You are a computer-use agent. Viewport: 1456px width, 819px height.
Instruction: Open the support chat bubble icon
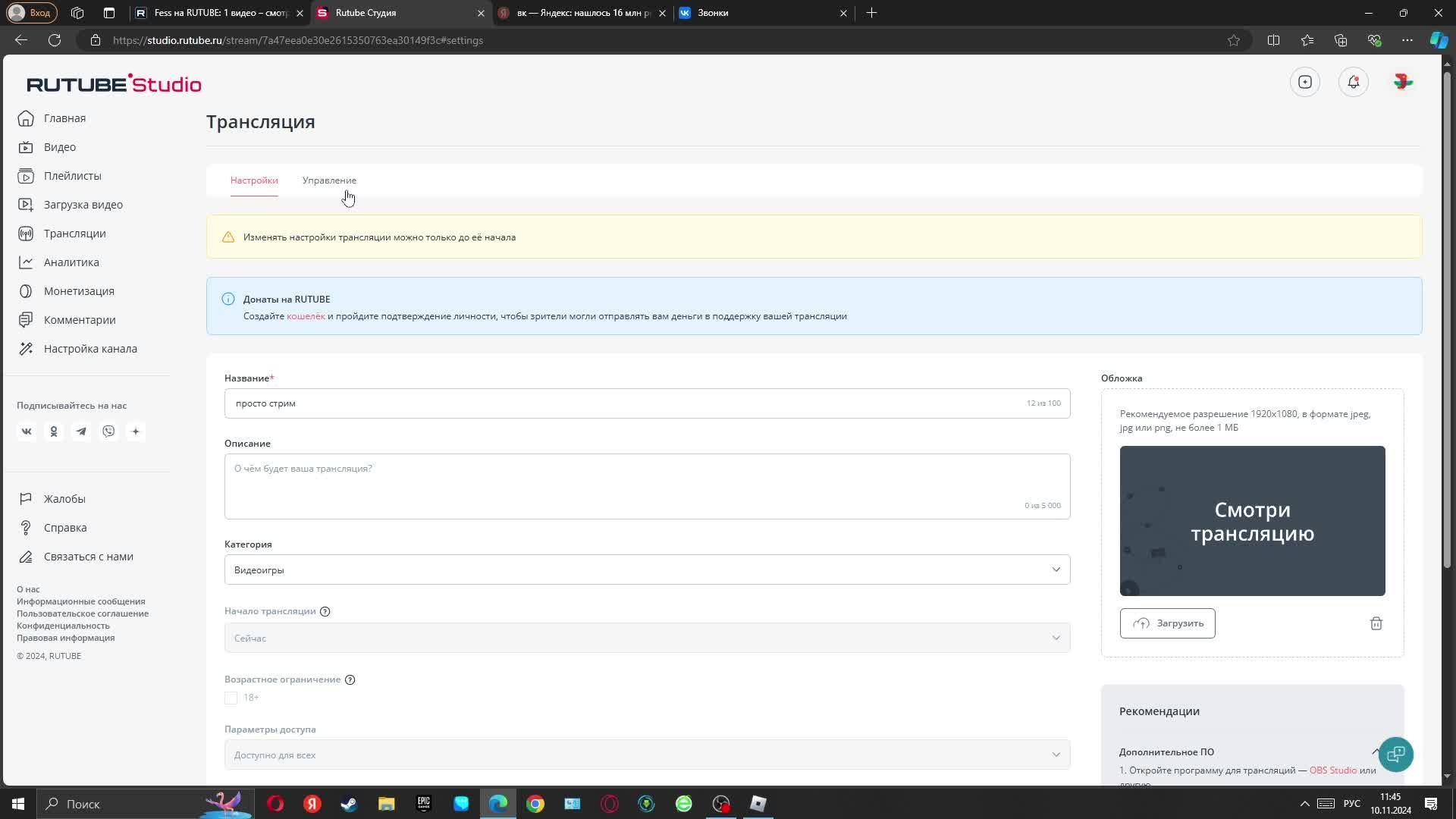(x=1395, y=755)
